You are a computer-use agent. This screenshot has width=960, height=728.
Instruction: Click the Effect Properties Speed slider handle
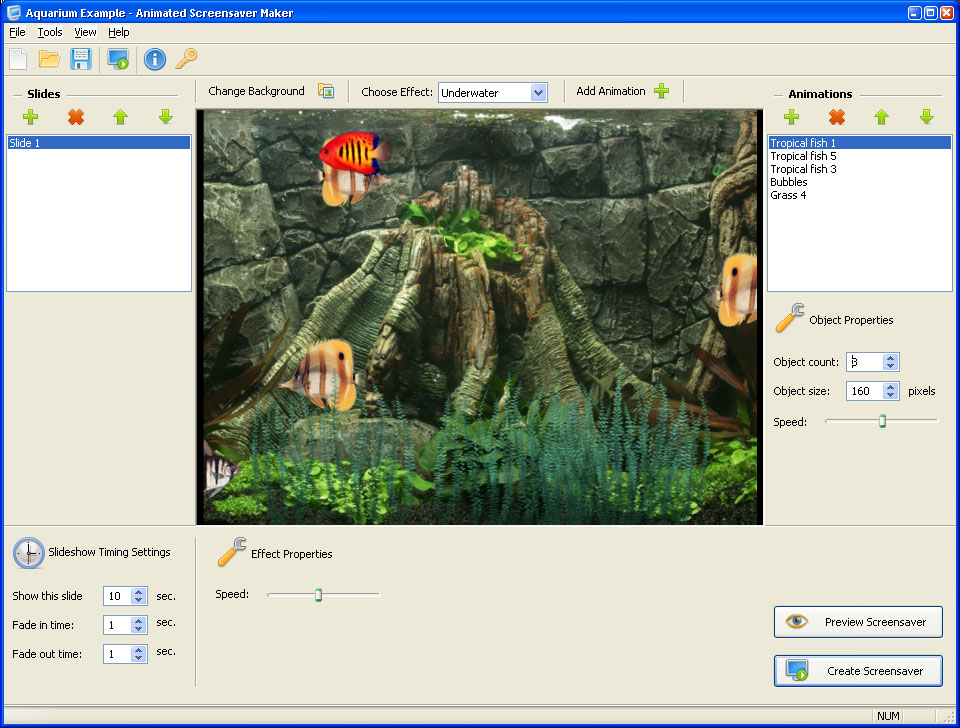[x=318, y=595]
